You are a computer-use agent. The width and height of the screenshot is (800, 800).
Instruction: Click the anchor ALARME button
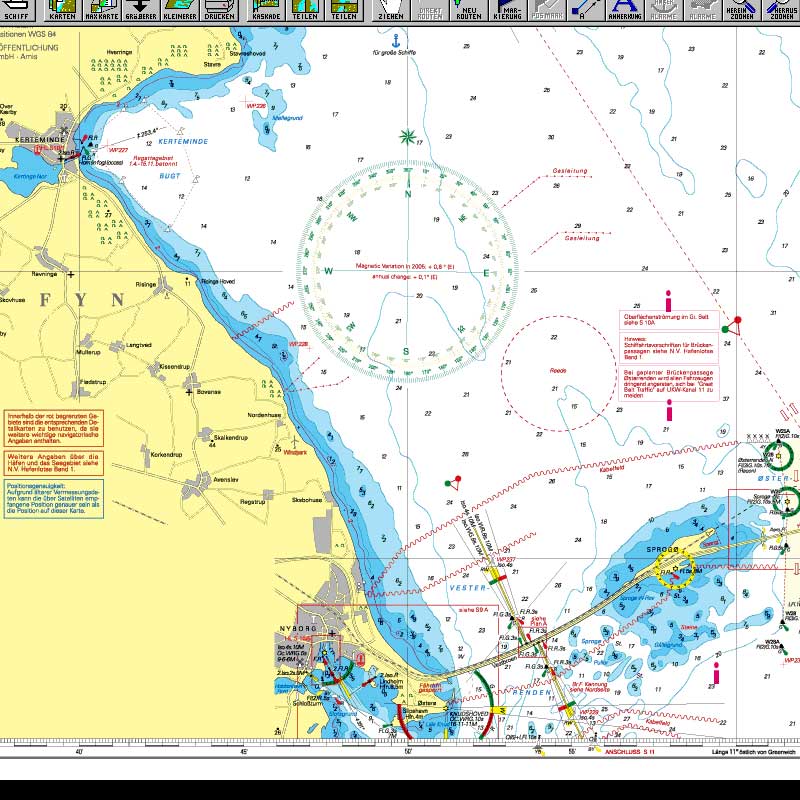(x=662, y=11)
